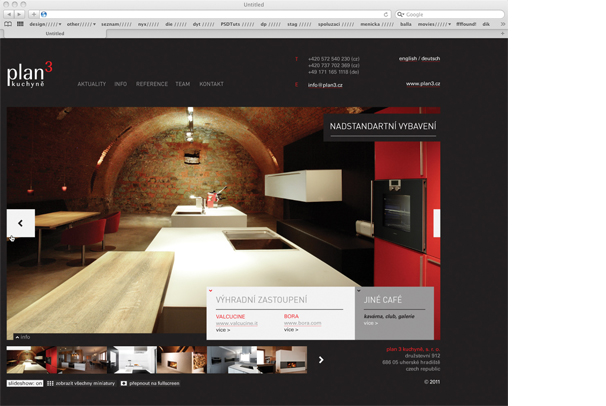The image size is (606, 406).
Task: Click the plan3 kuchyně logo
Action: pyautogui.click(x=30, y=75)
